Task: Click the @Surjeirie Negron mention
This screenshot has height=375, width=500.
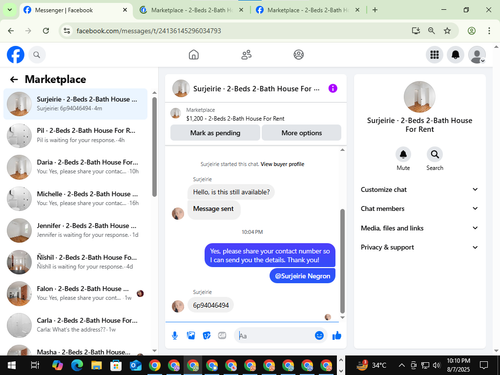Action: [x=302, y=276]
